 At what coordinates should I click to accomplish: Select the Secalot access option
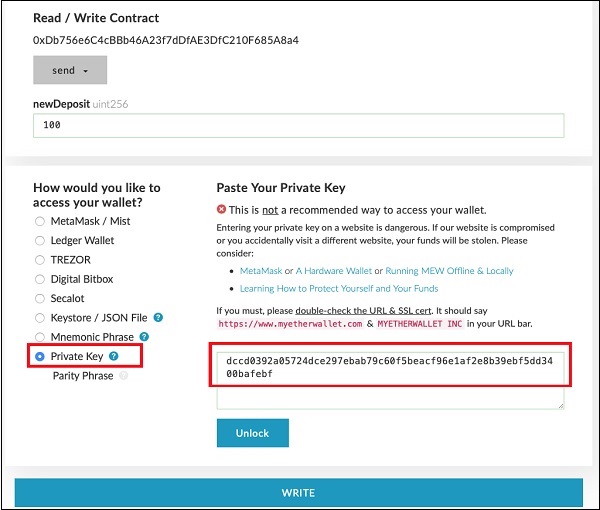(40, 298)
